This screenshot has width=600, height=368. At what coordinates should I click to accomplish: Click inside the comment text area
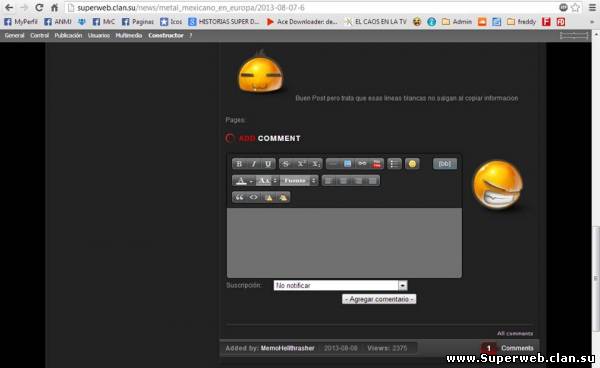tap(344, 243)
